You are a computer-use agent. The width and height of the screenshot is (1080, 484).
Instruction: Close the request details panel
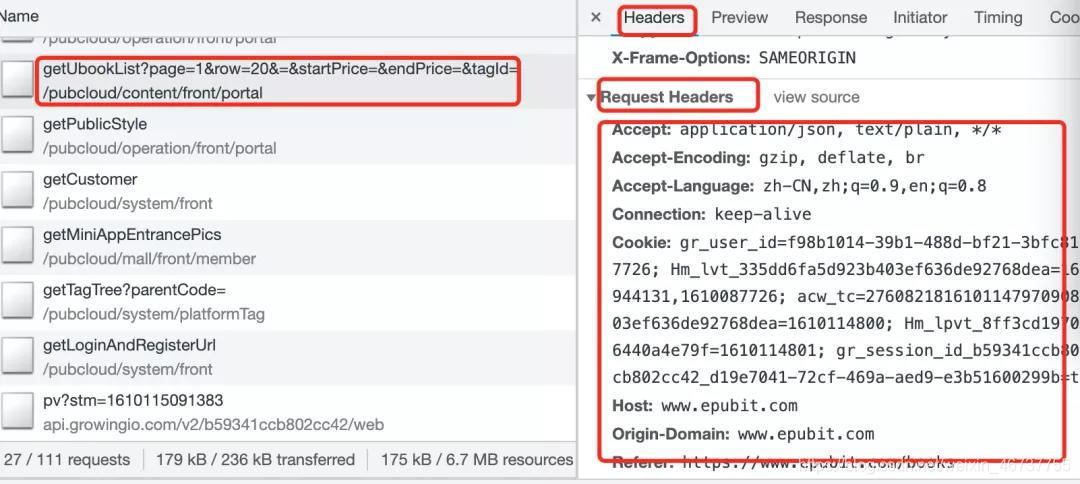pos(596,18)
